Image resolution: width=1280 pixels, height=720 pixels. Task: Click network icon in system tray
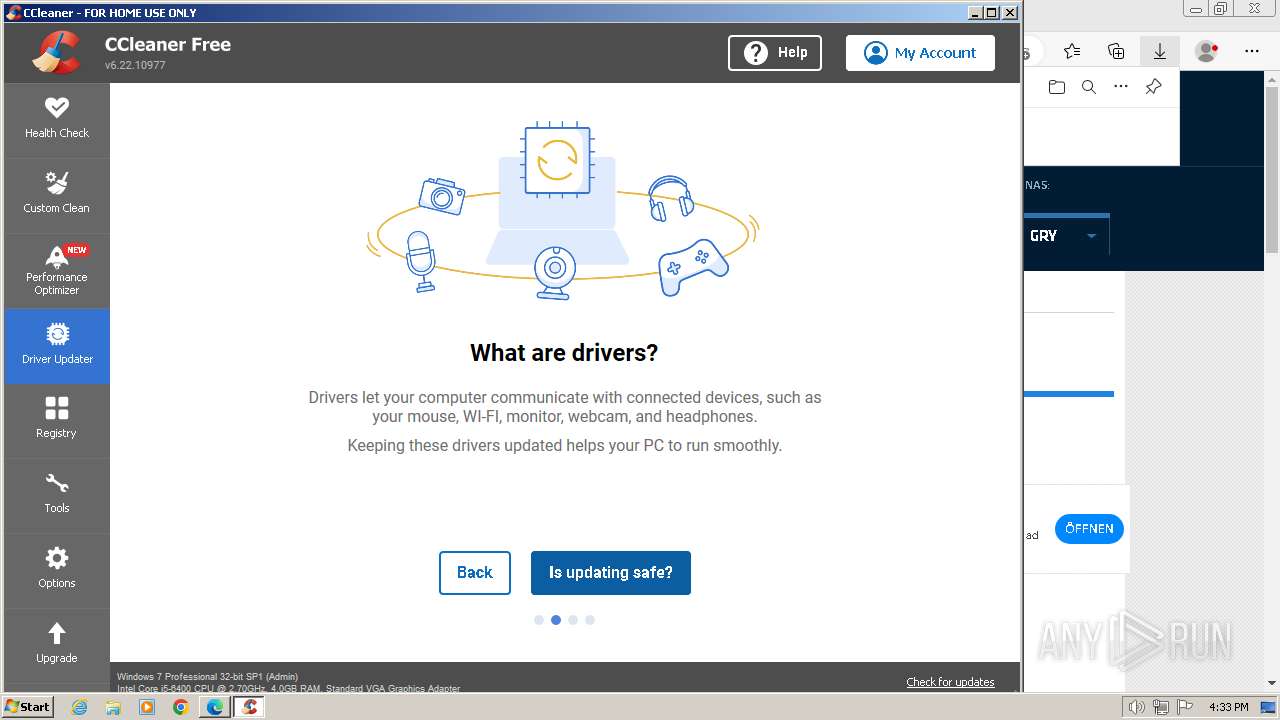click(1161, 707)
